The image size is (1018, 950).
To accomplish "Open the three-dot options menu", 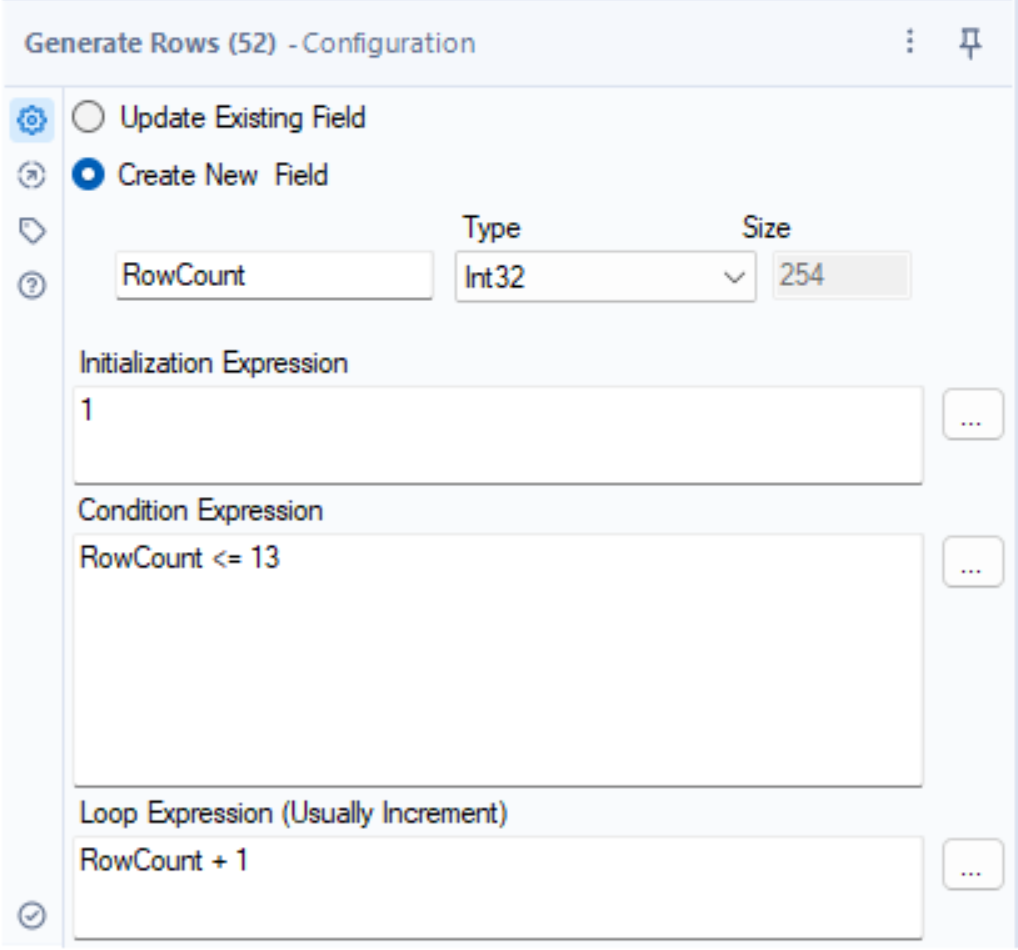I will pyautogui.click(x=910, y=43).
